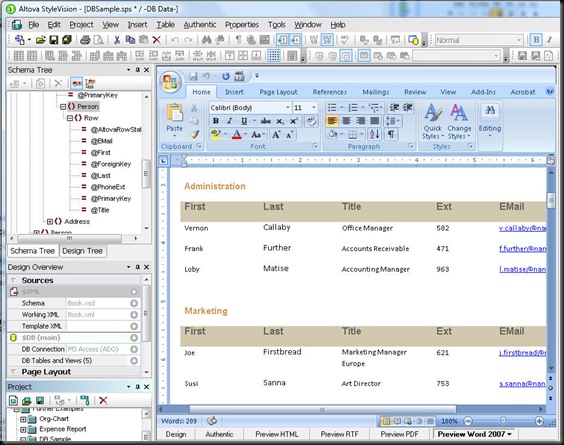Switch to Mailings ribbon tab

376,92
